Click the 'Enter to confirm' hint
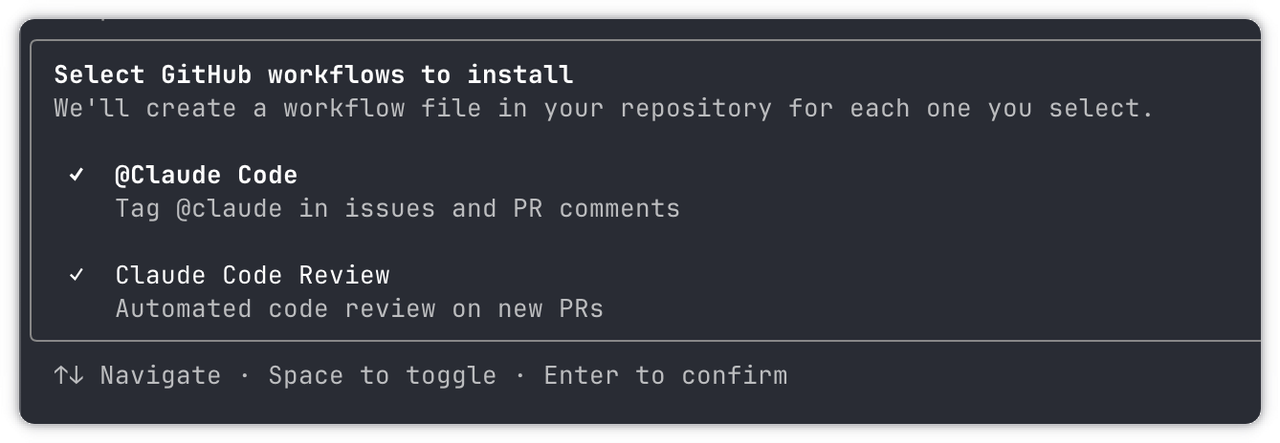 click(665, 375)
